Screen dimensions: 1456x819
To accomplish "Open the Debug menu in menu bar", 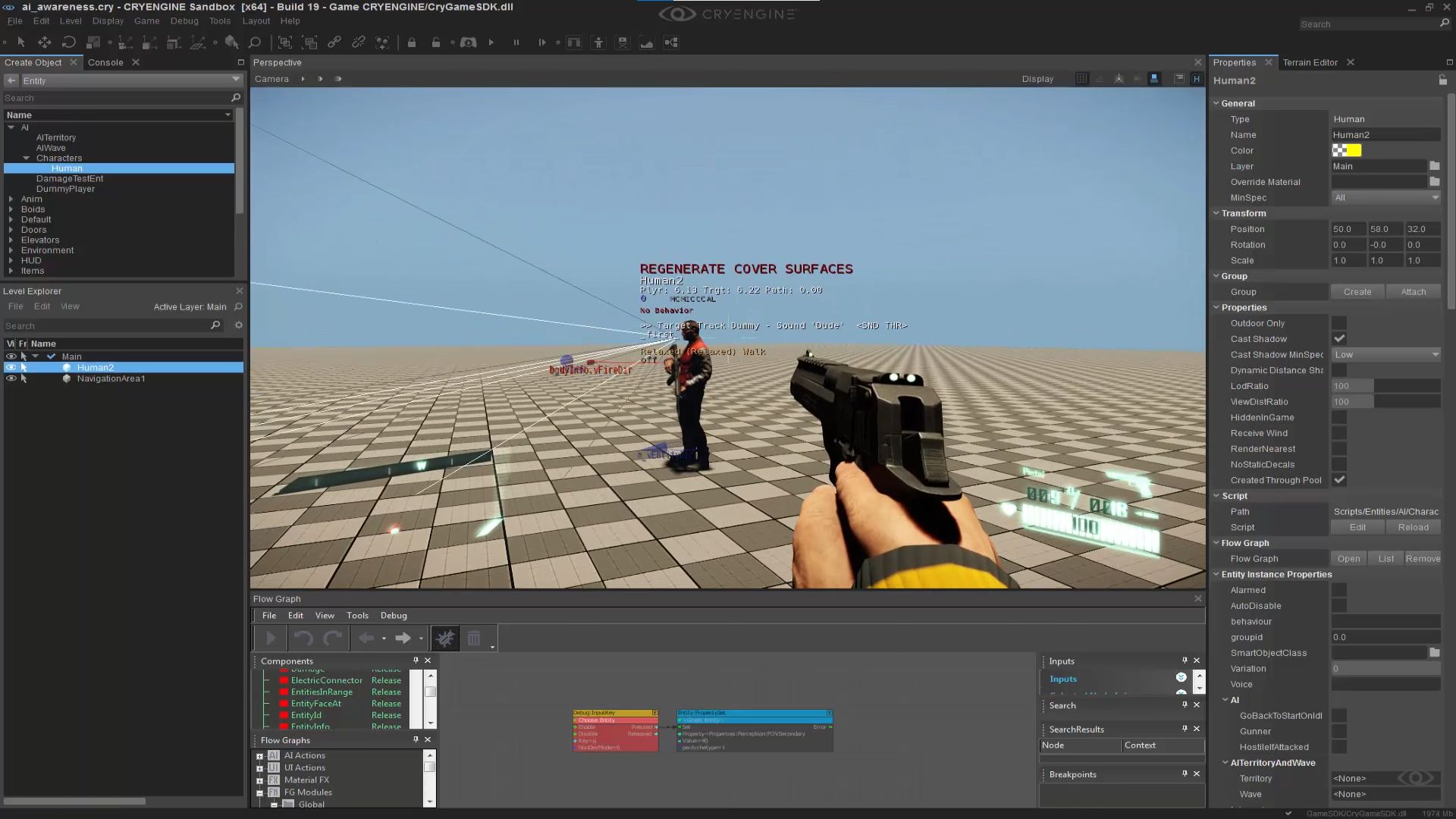I will pyautogui.click(x=184, y=21).
